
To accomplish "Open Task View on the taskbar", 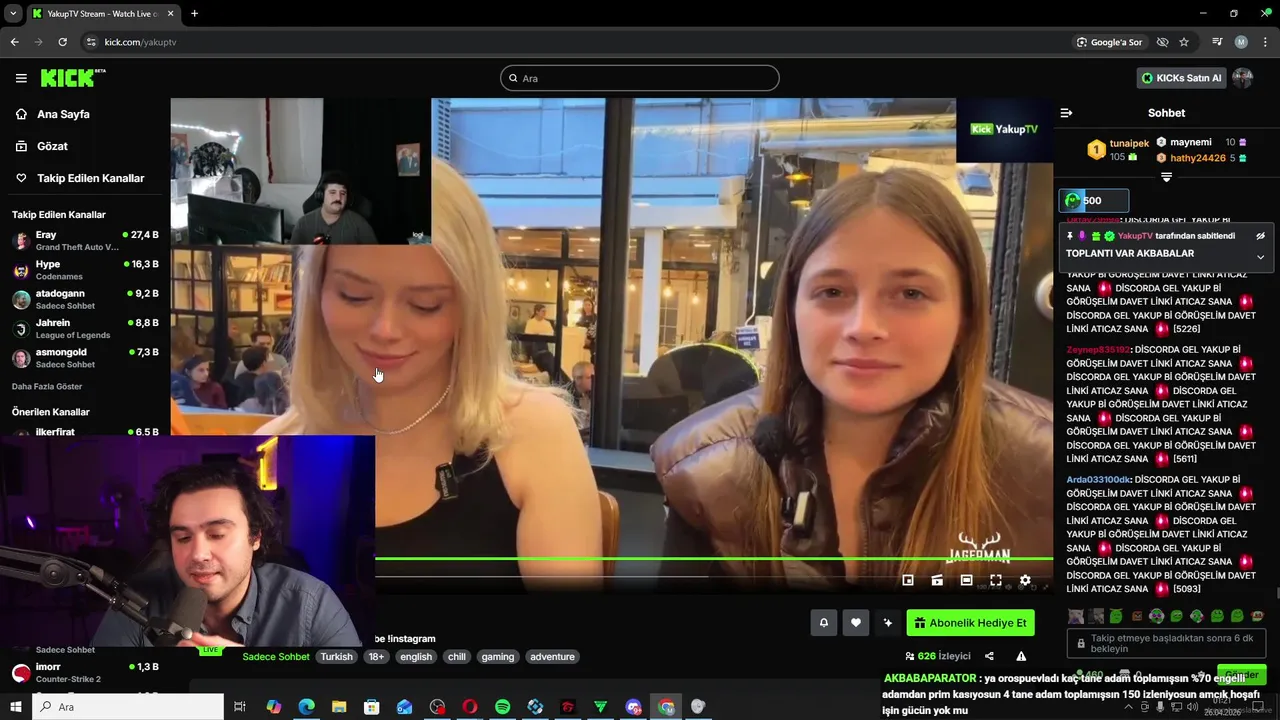I will coord(240,707).
